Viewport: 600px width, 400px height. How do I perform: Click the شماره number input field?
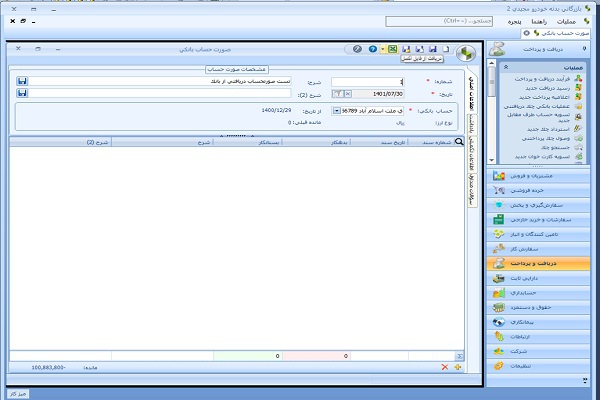pos(367,82)
